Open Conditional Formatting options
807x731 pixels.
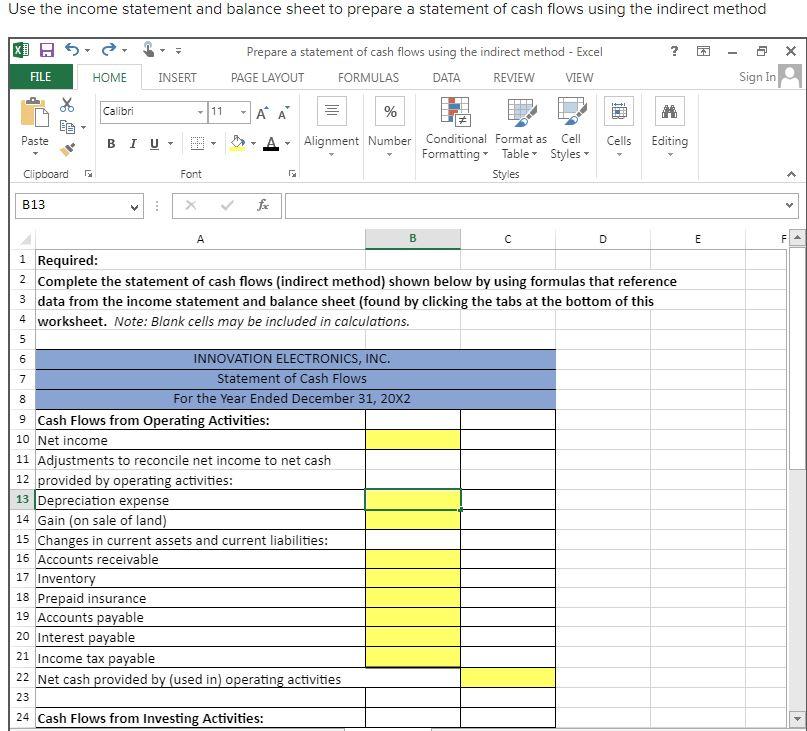coord(455,127)
